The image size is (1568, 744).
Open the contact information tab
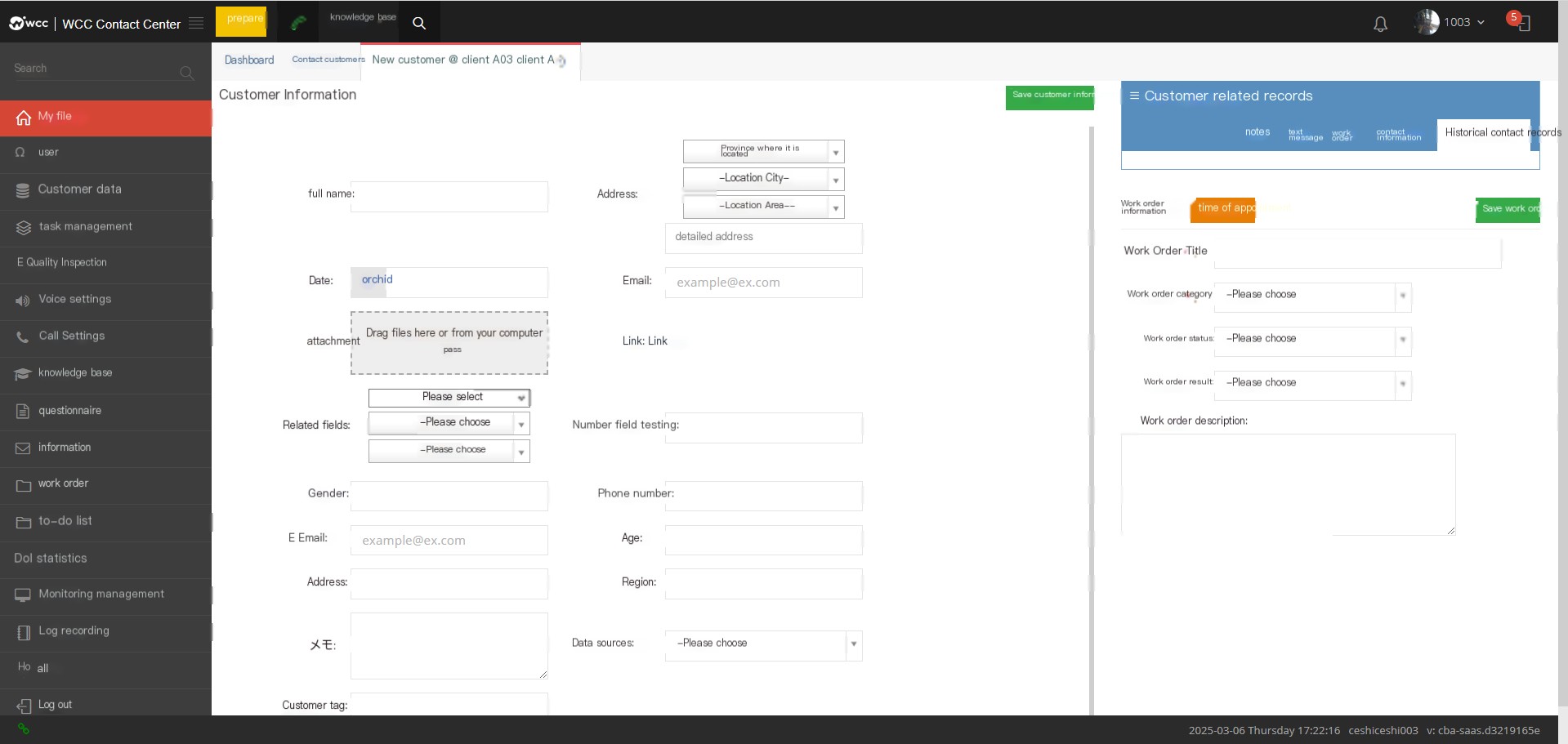1398,135
